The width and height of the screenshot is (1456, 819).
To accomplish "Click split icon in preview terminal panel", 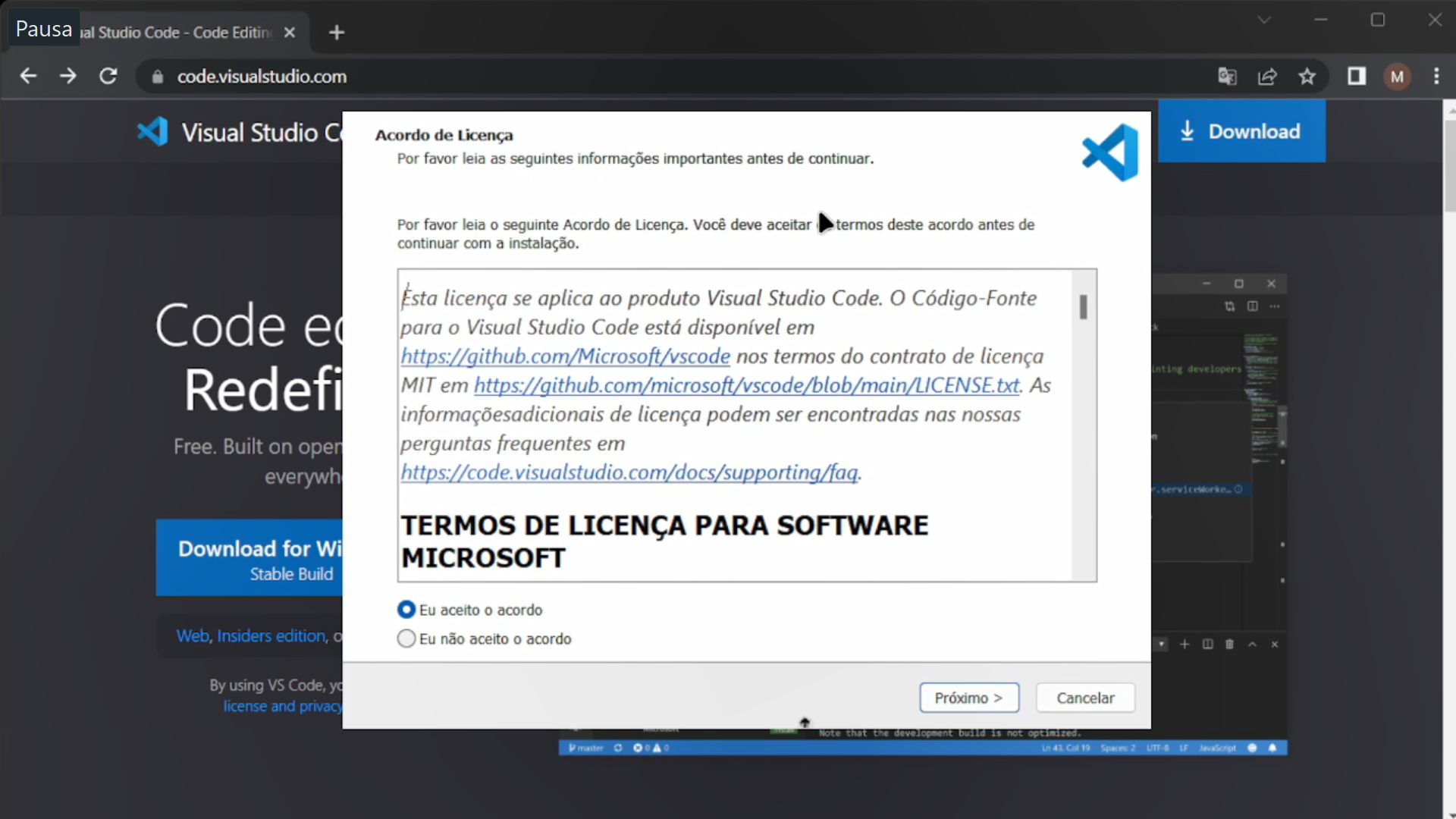I will click(x=1207, y=644).
